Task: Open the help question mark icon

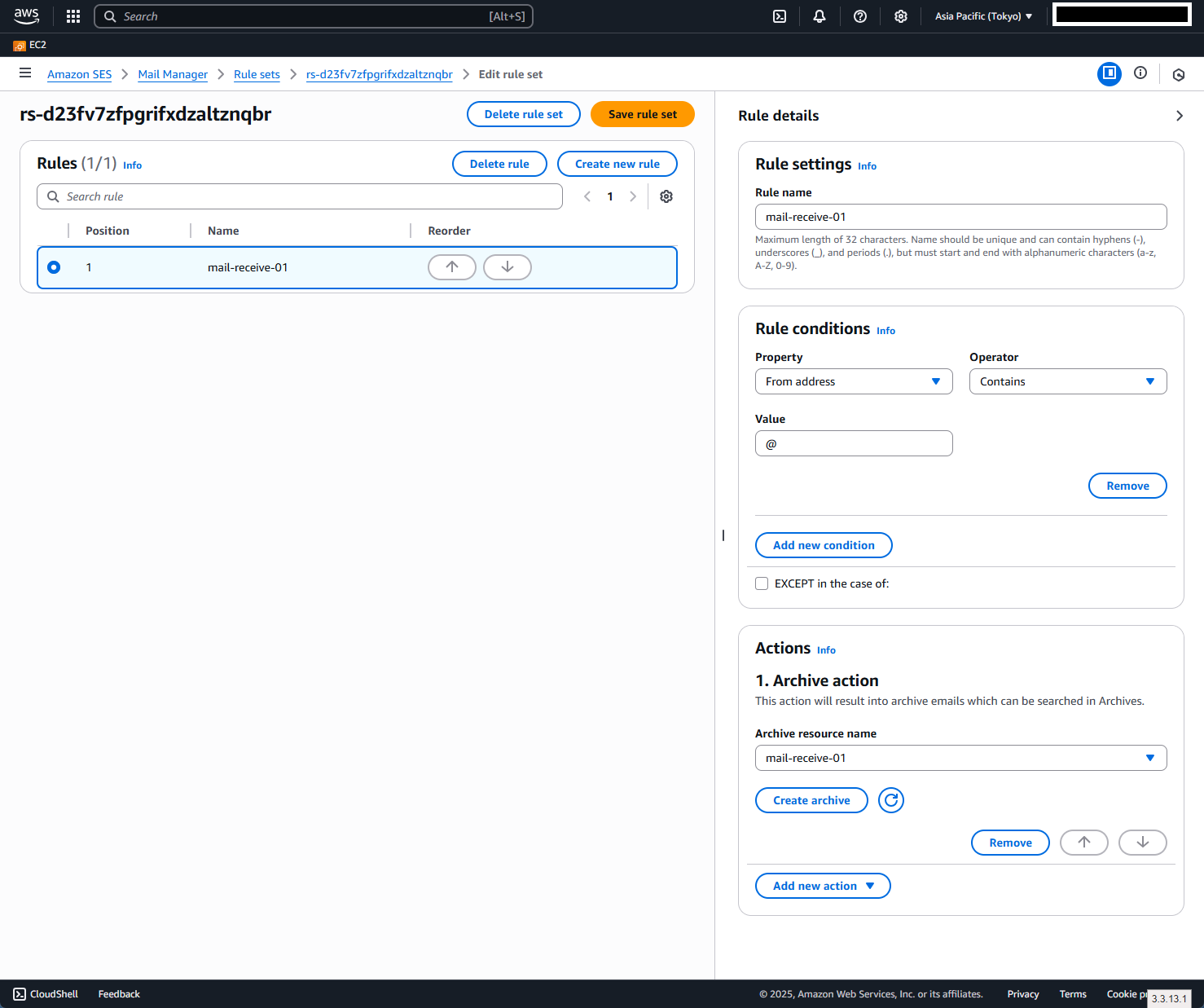Action: 859,16
